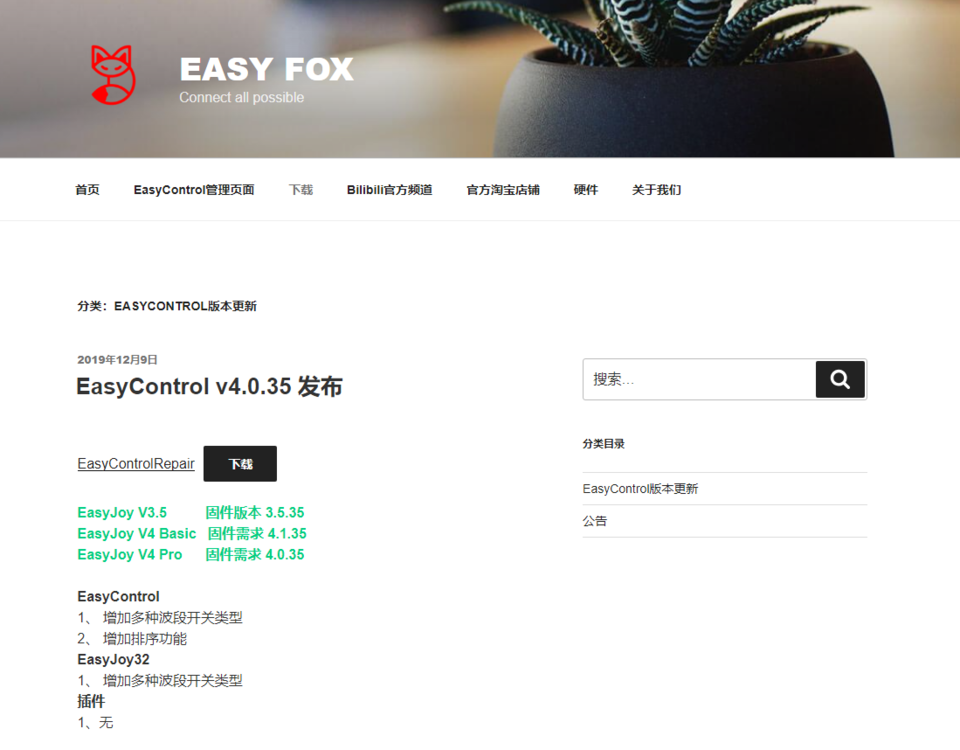Open the 下载 navigation menu item
Viewport: 960px width, 750px height.
pos(301,190)
